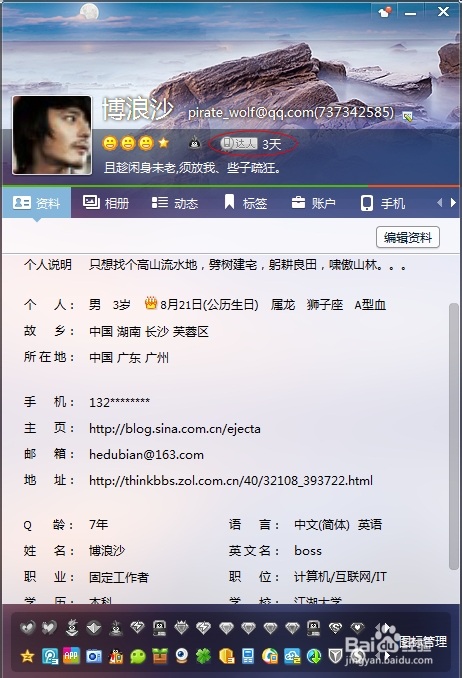Open the blue pengyou circle icon

click(50, 656)
